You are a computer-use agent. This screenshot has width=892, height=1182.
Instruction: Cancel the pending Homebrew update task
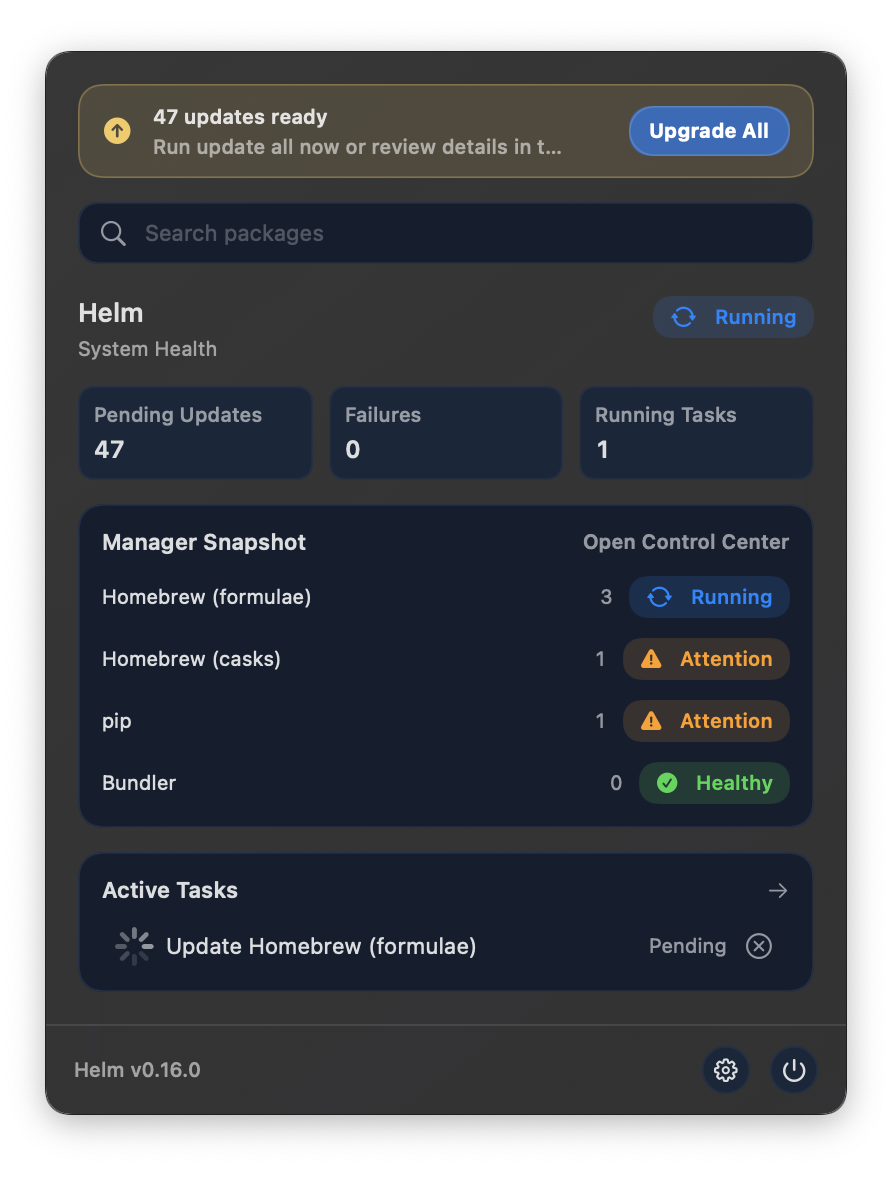click(758, 946)
